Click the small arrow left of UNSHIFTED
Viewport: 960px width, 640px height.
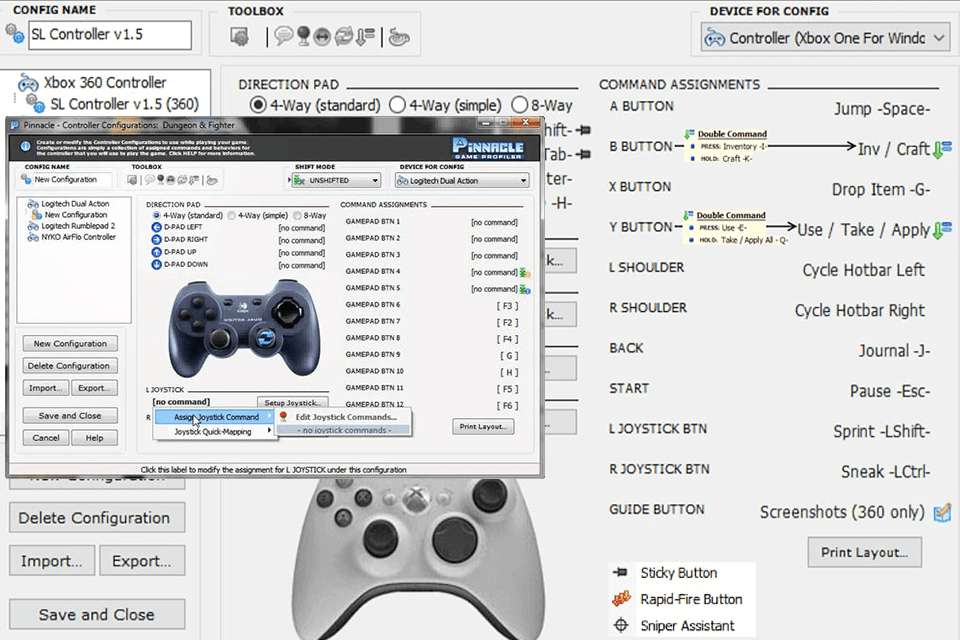[289, 181]
